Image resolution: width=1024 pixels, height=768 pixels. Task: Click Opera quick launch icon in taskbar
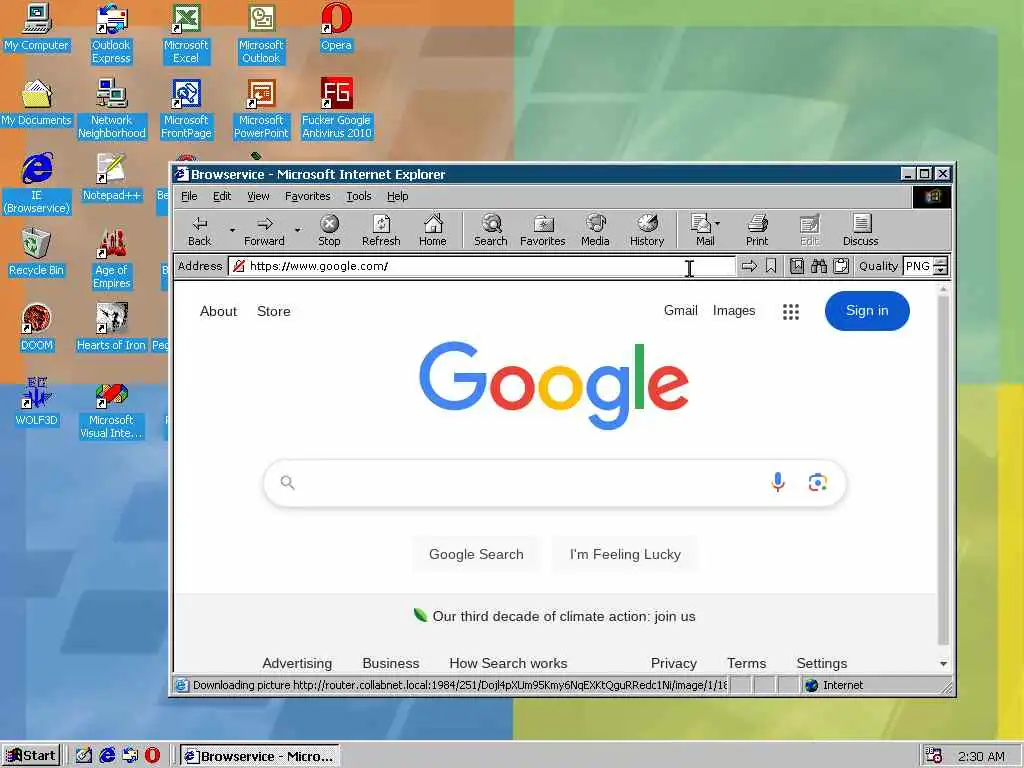152,756
